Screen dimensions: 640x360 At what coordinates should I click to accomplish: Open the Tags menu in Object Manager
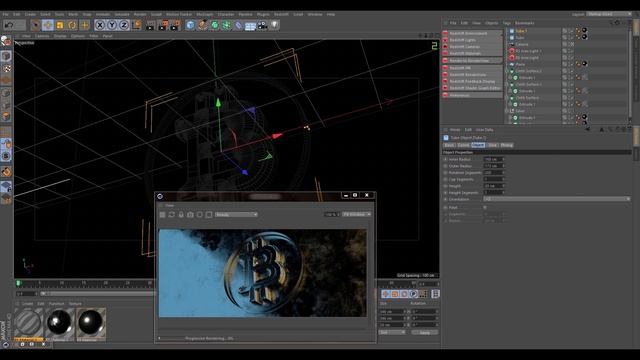click(507, 23)
